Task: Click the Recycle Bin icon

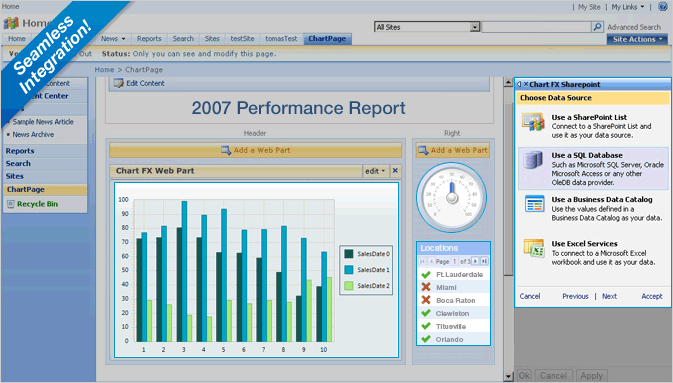Action: 11,204
